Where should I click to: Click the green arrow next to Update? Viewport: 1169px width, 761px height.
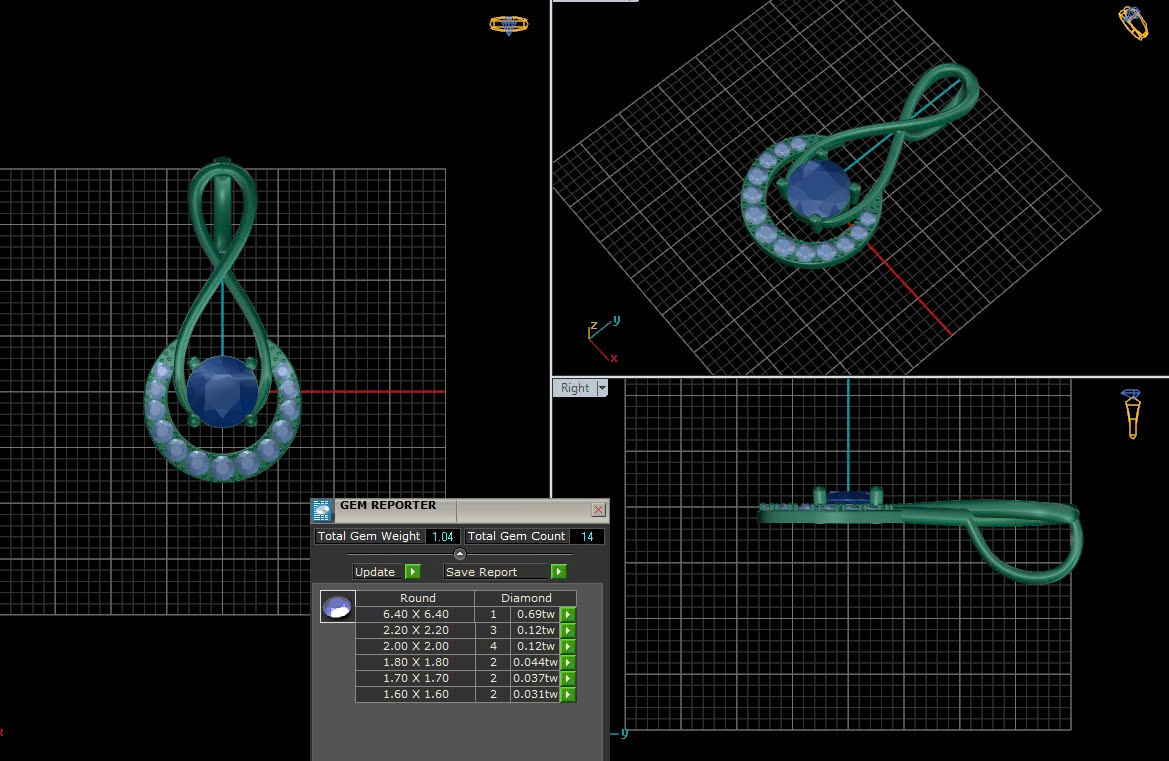click(x=413, y=572)
